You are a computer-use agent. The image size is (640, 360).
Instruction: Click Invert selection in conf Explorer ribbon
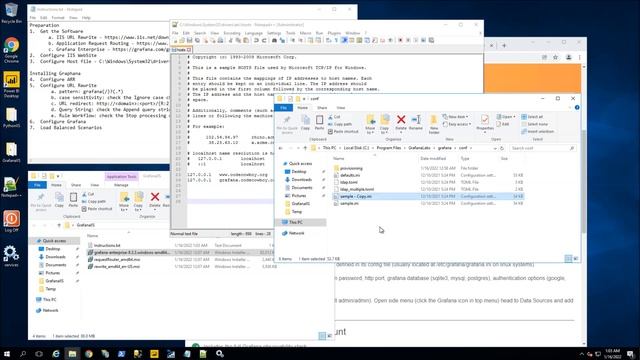click(x=538, y=131)
